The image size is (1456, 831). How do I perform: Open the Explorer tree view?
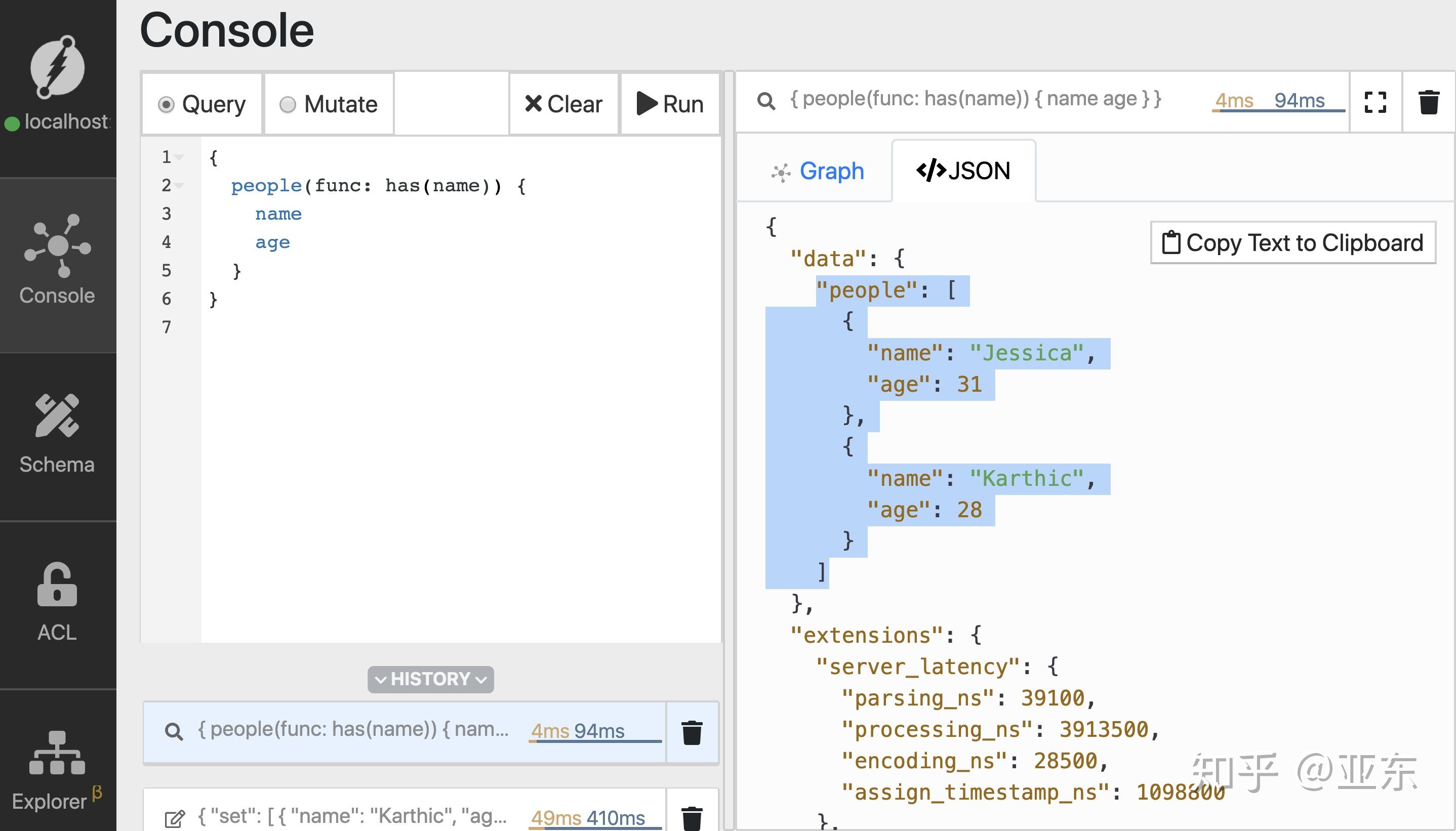point(57,769)
